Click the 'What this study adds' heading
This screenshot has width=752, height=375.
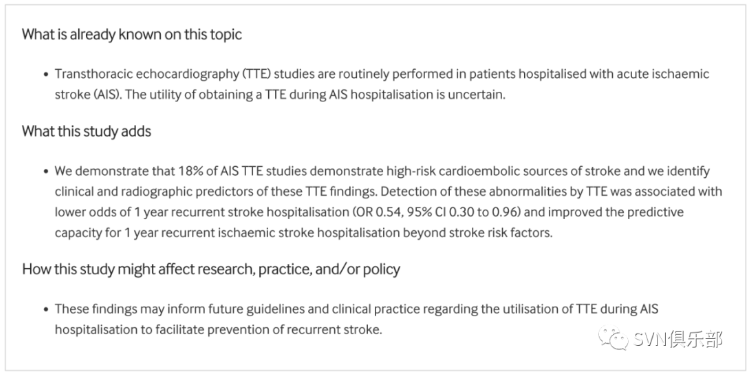click(x=86, y=131)
